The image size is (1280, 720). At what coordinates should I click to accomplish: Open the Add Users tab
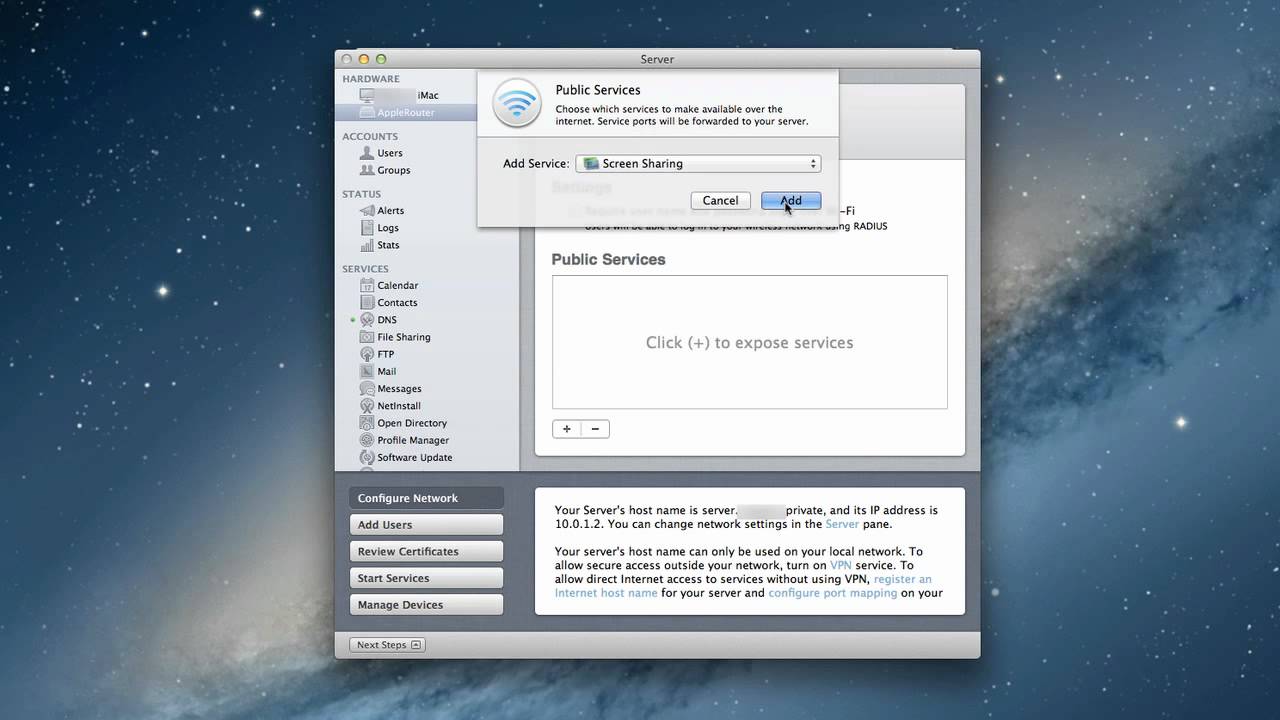click(x=426, y=525)
